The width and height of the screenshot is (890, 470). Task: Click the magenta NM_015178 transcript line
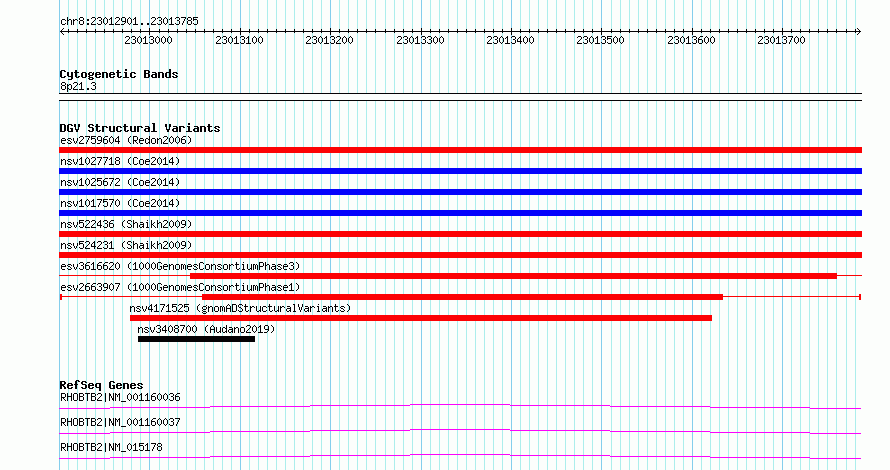(460, 456)
